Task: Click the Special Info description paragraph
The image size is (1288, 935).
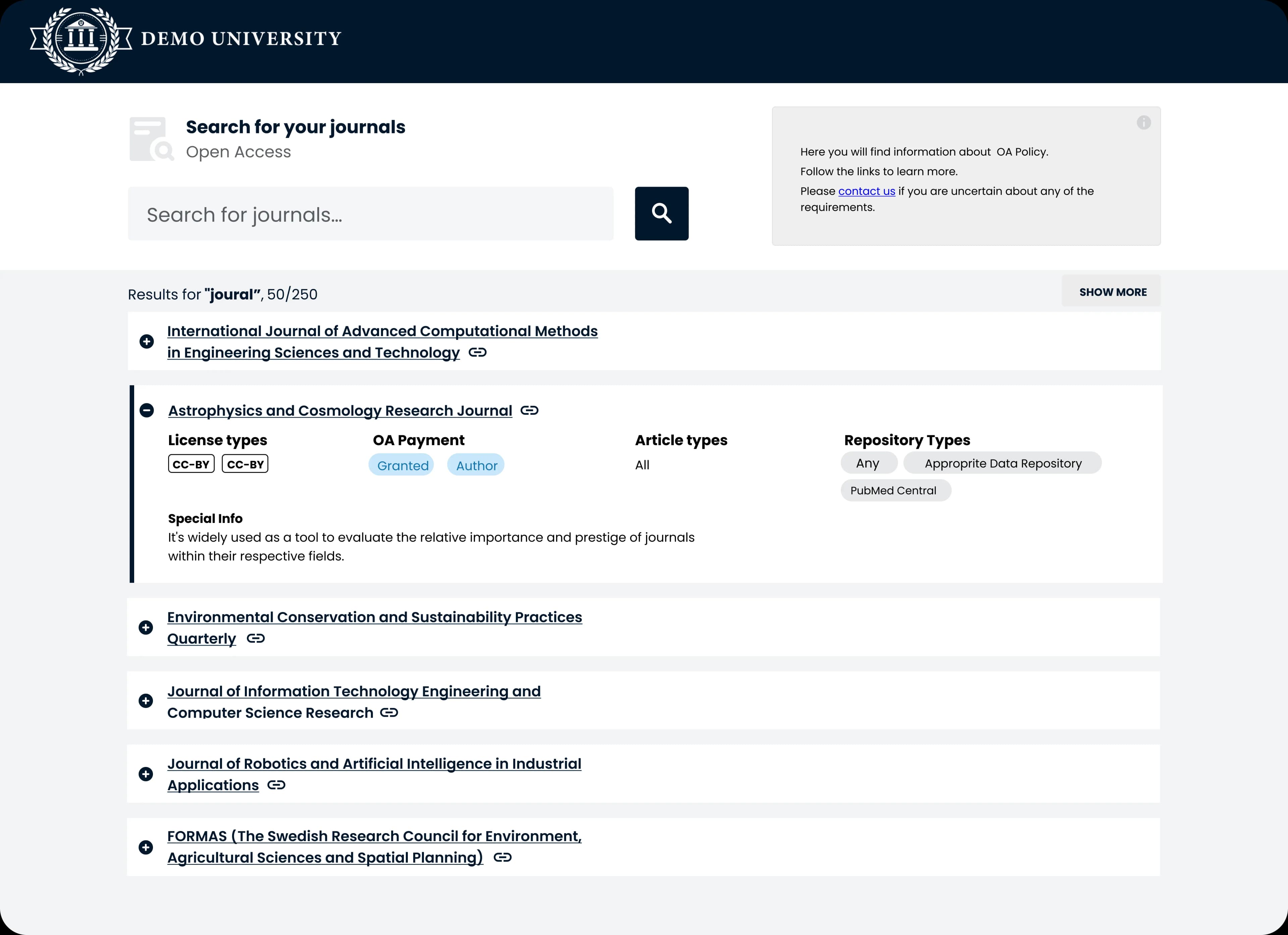Action: point(431,547)
